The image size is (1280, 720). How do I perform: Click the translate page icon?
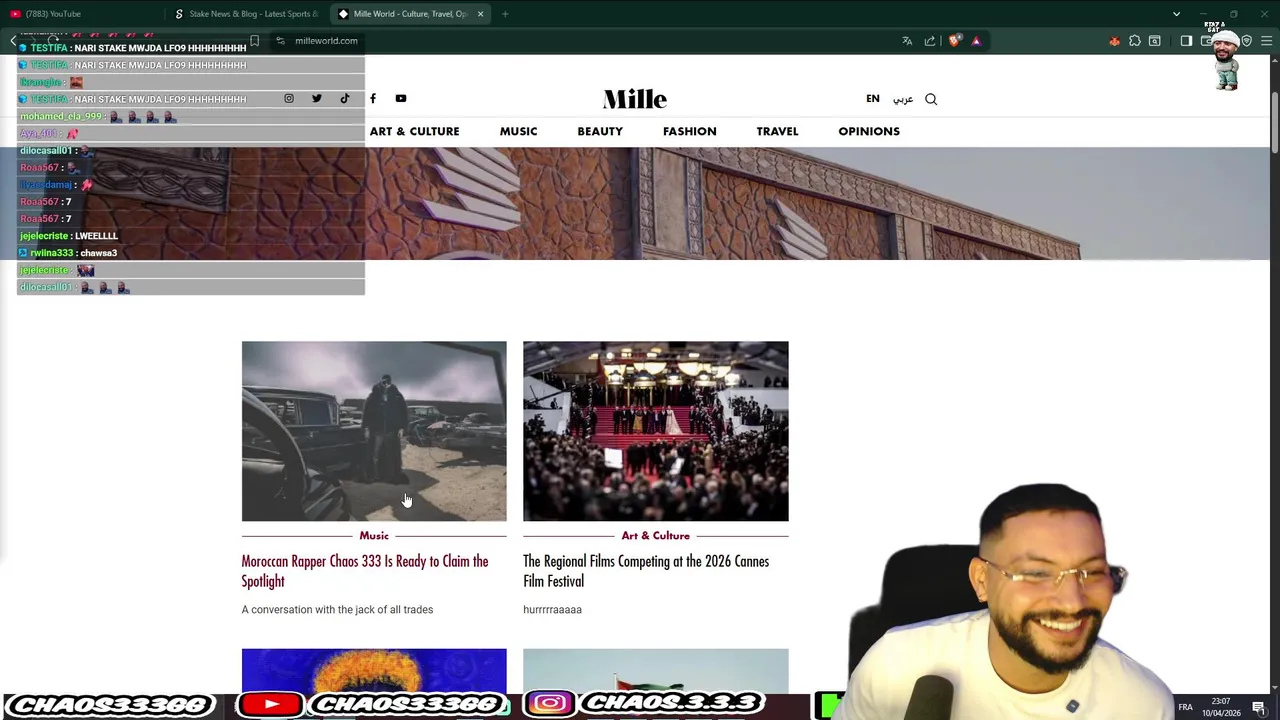(907, 41)
